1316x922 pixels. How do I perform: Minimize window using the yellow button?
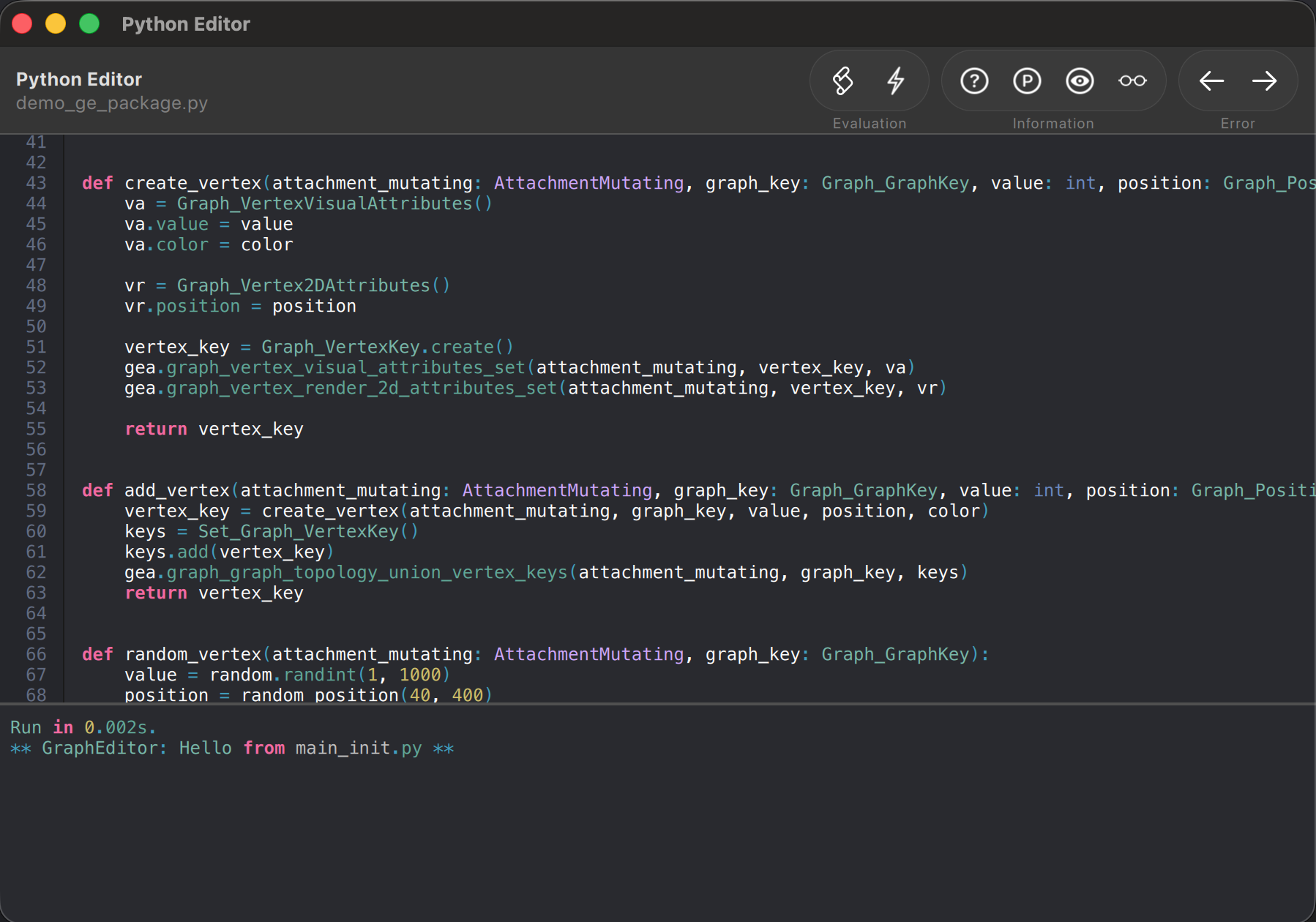click(56, 24)
